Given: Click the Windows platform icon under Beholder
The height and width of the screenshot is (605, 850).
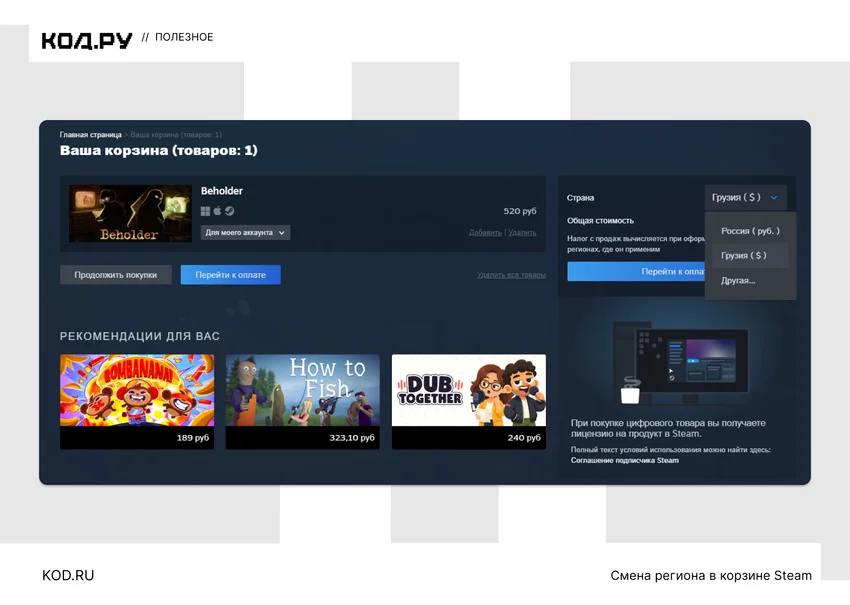Looking at the screenshot, I should tap(205, 211).
